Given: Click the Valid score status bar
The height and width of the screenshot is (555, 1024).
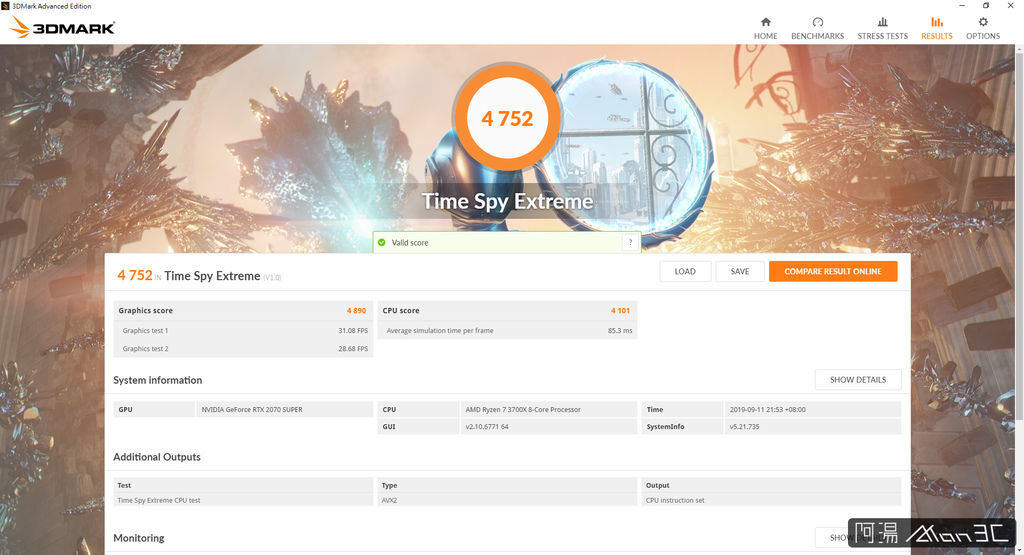Looking at the screenshot, I should pos(507,242).
